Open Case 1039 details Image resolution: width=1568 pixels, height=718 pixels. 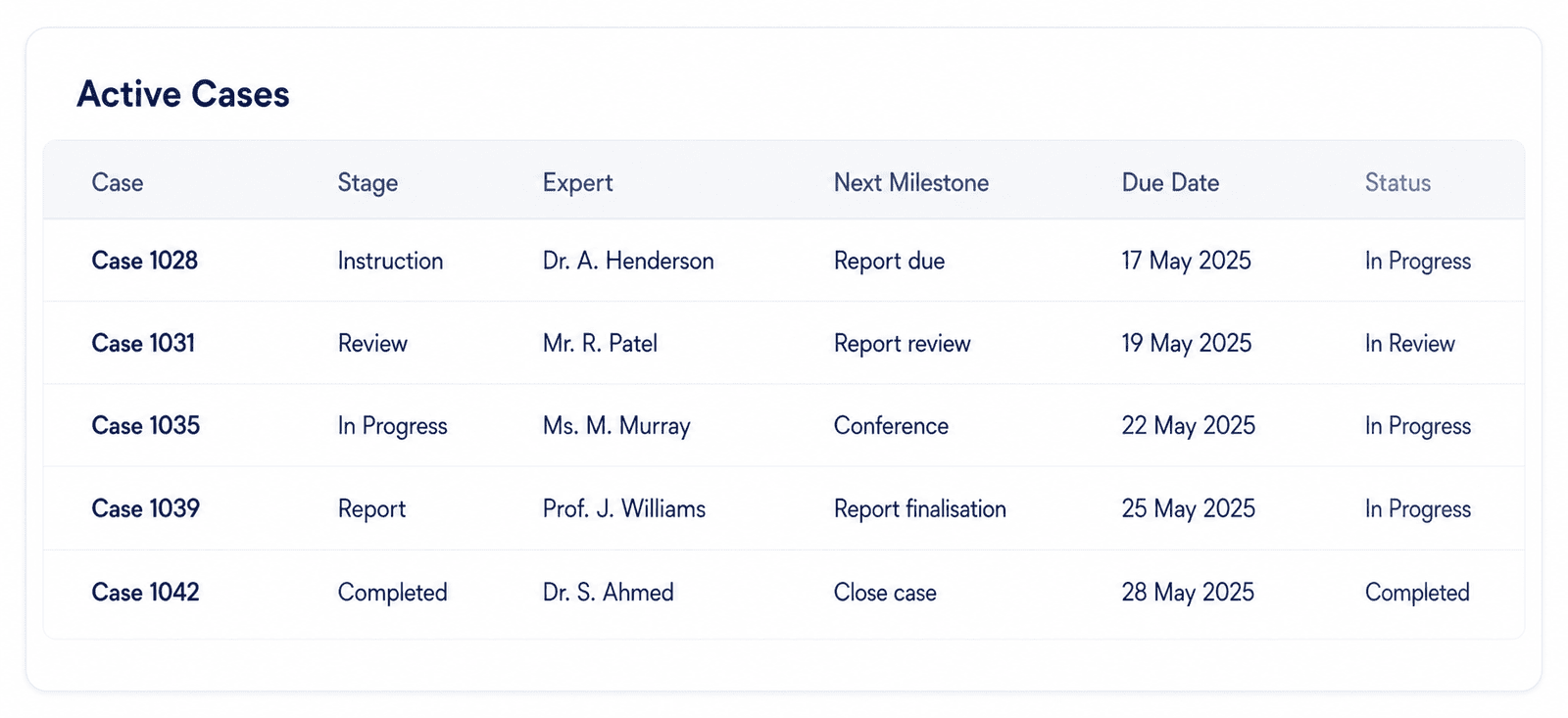[x=145, y=508]
